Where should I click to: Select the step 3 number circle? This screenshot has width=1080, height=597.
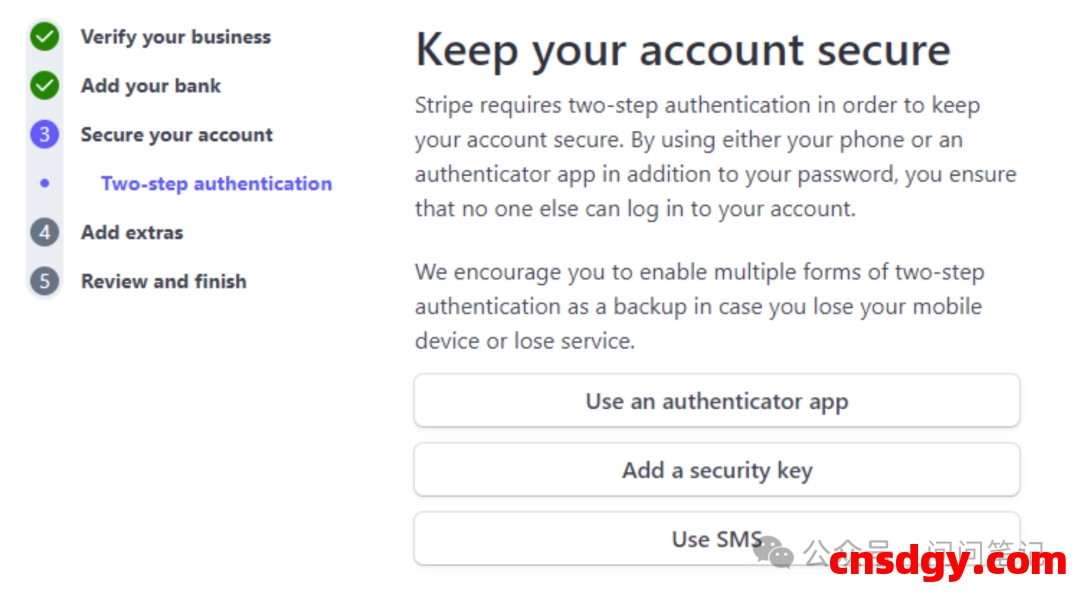44,135
